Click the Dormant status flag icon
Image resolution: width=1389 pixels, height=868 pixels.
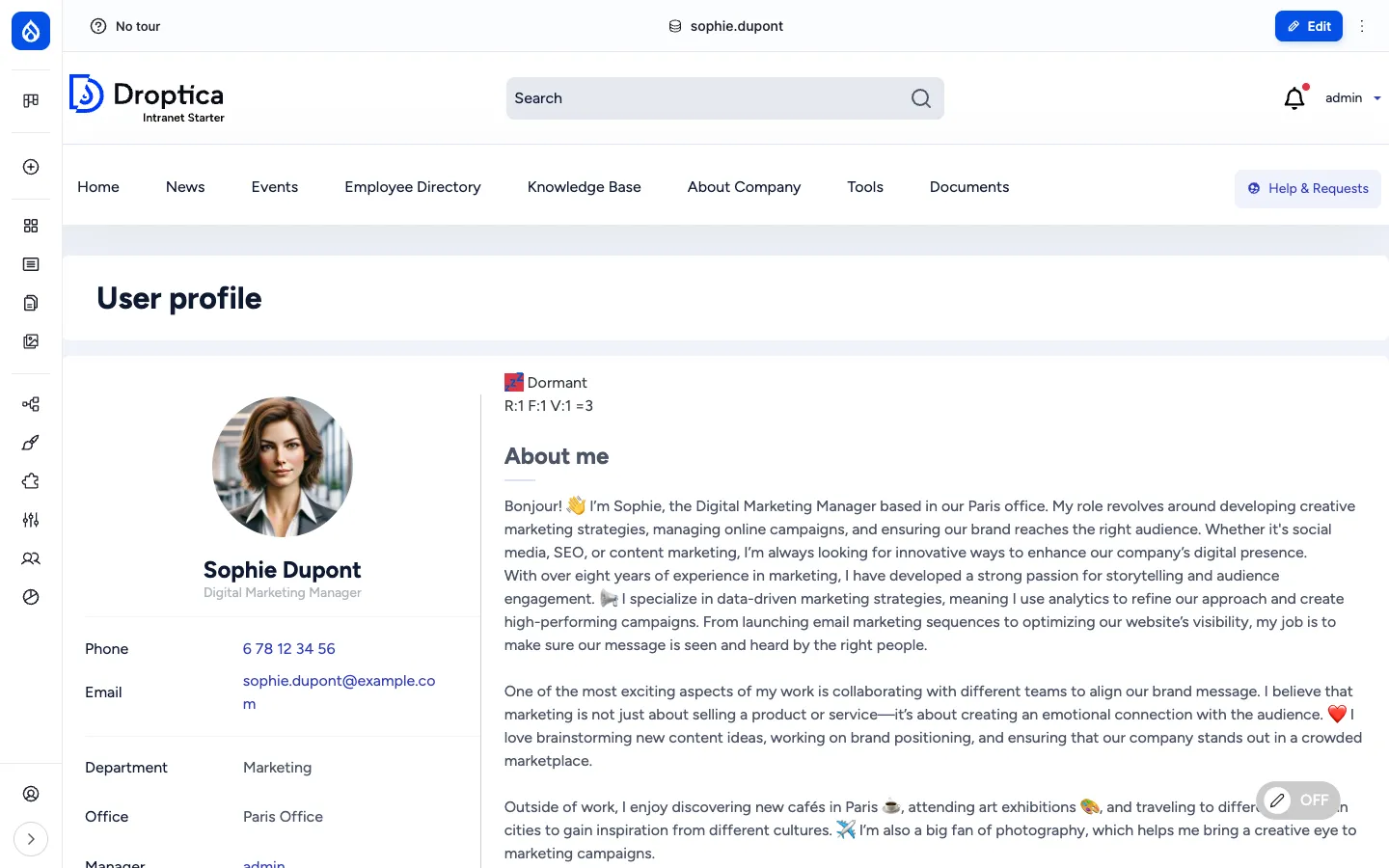pyautogui.click(x=514, y=383)
